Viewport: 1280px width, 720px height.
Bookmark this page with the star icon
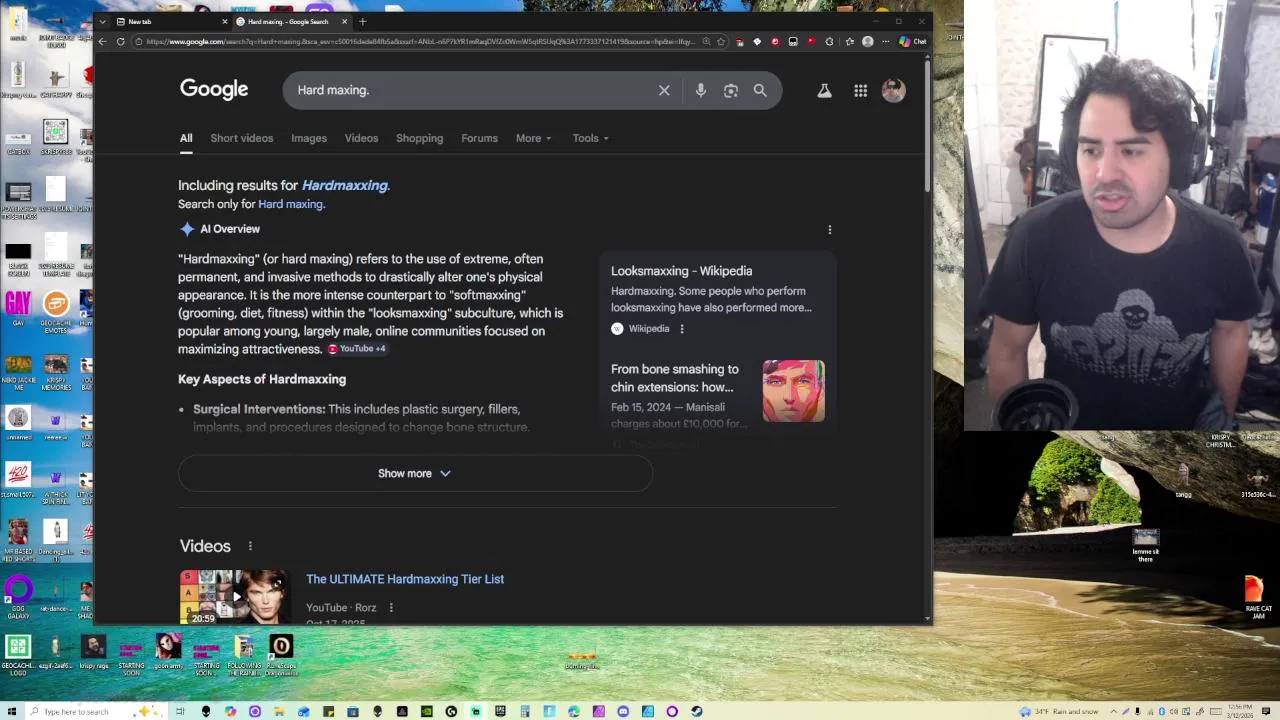[721, 41]
